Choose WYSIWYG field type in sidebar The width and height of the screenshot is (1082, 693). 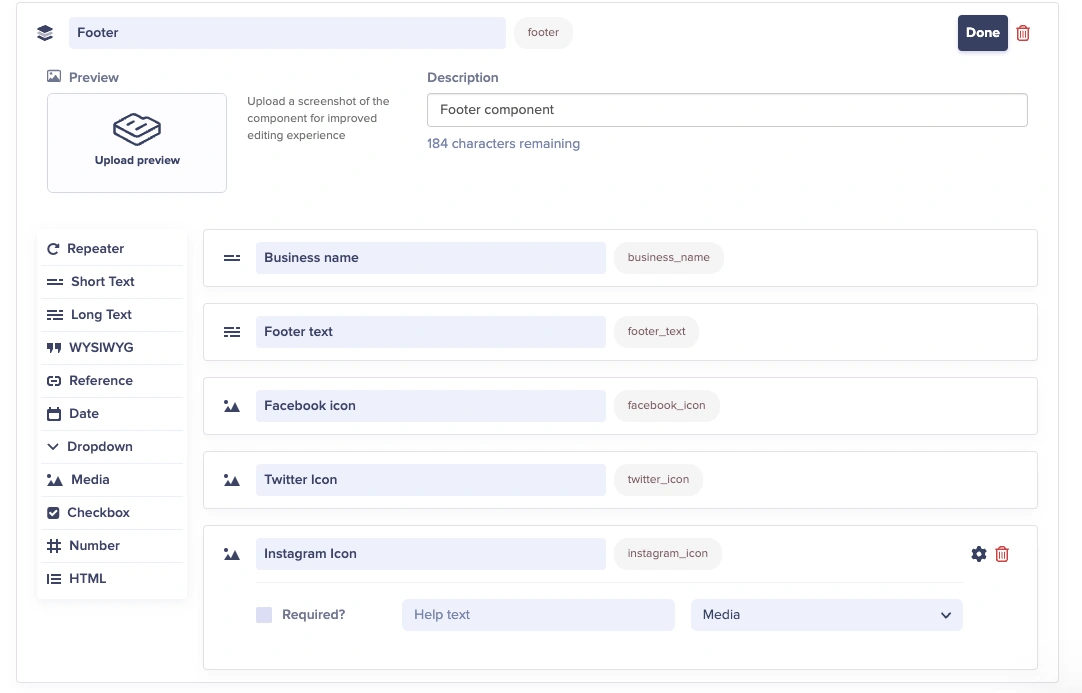(100, 348)
